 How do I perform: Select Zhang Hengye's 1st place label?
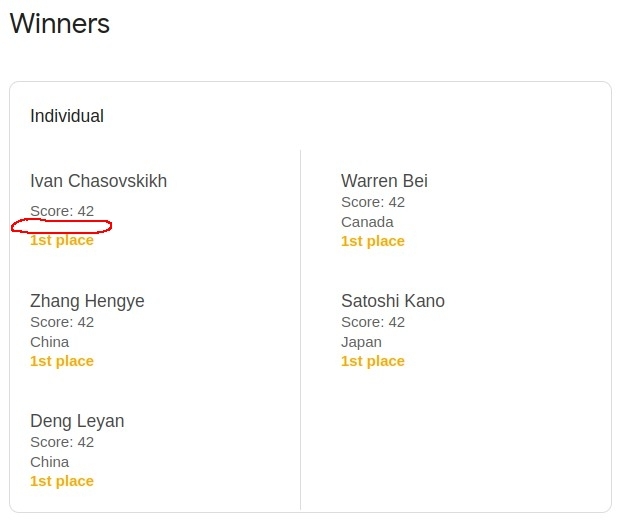(62, 361)
